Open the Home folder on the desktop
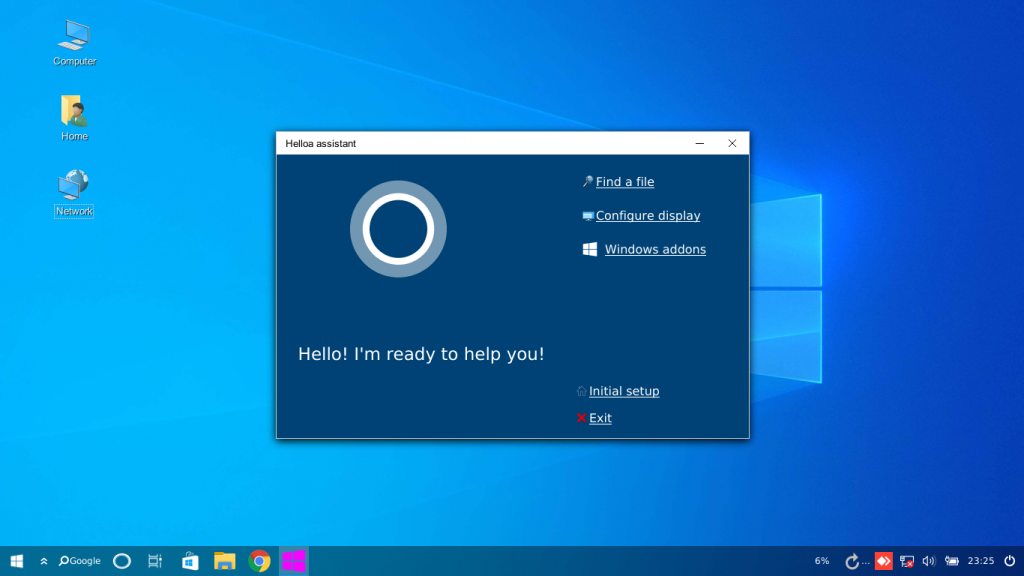This screenshot has width=1024, height=576. [x=73, y=110]
